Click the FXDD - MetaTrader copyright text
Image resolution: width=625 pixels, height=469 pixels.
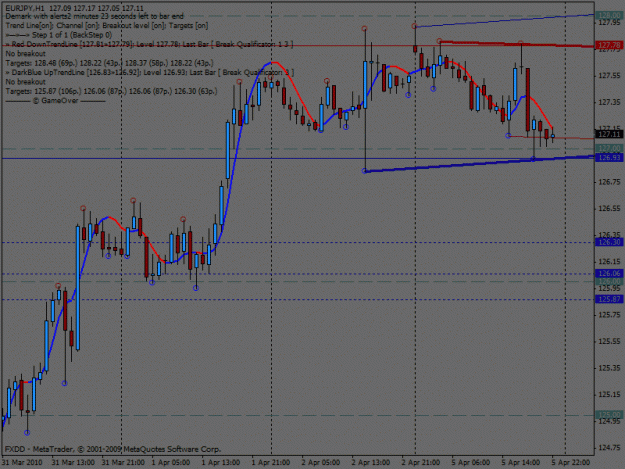[112, 449]
